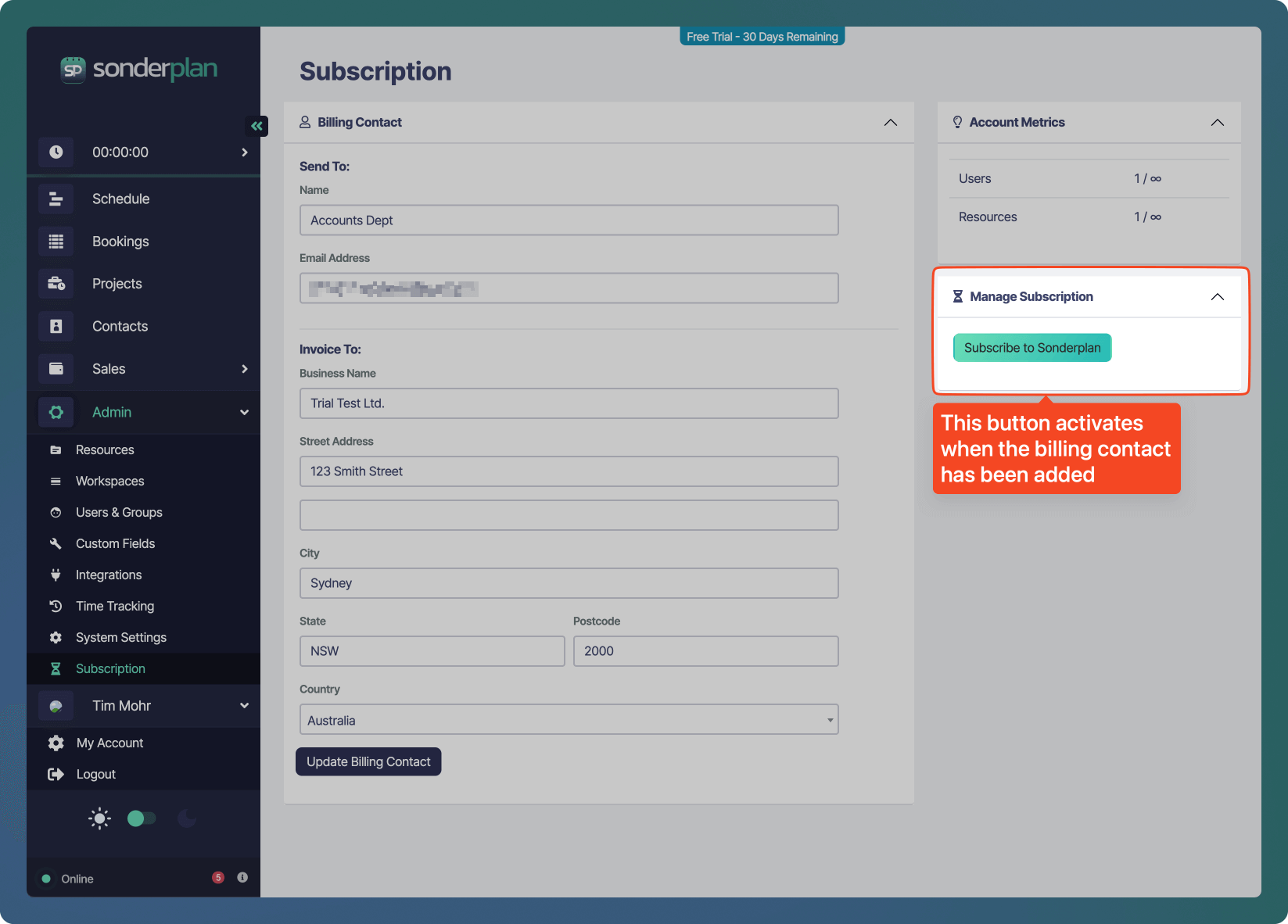This screenshot has height=924, width=1288.
Task: Open the Country dropdown showing Australia
Action: [x=569, y=720]
